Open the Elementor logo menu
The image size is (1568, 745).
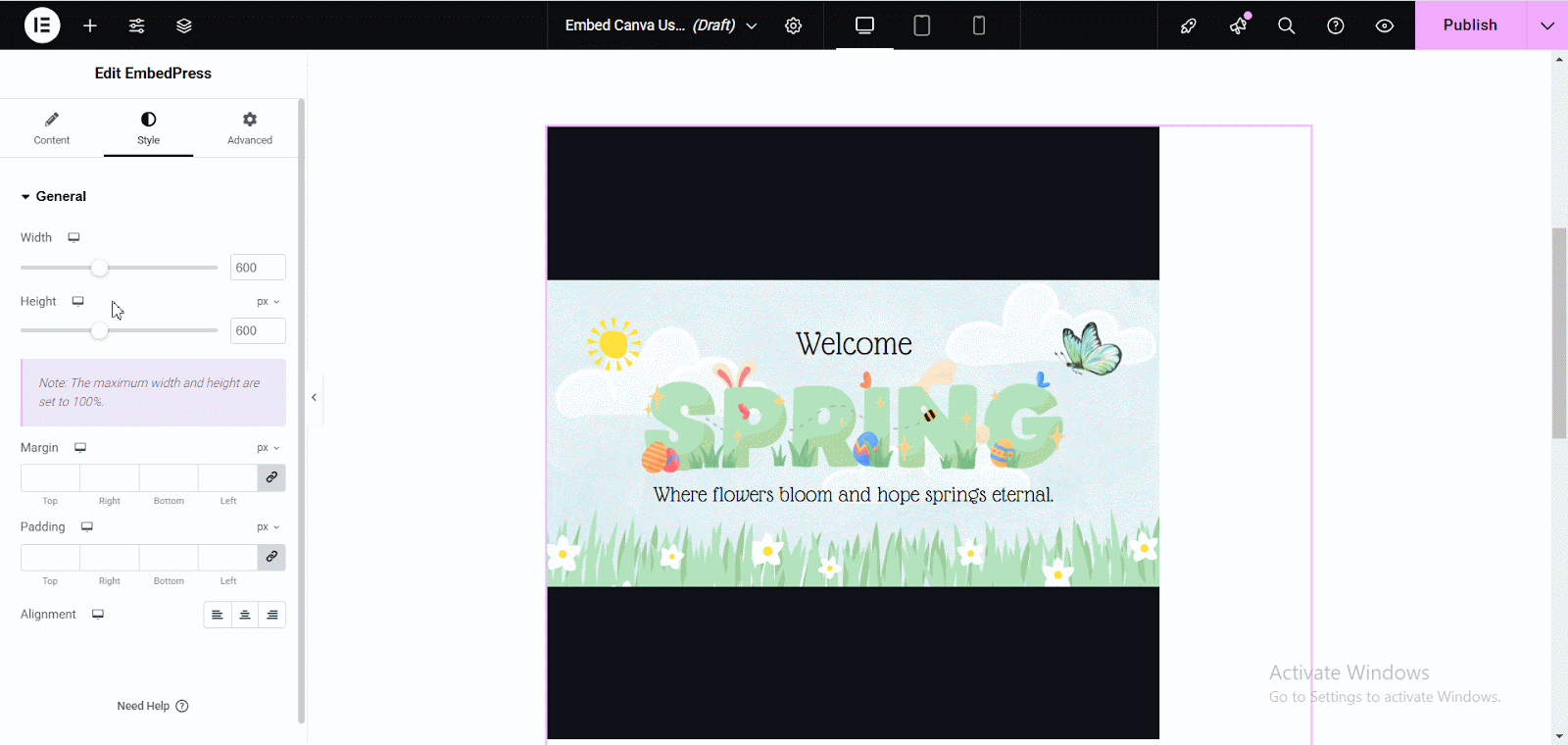pos(42,25)
